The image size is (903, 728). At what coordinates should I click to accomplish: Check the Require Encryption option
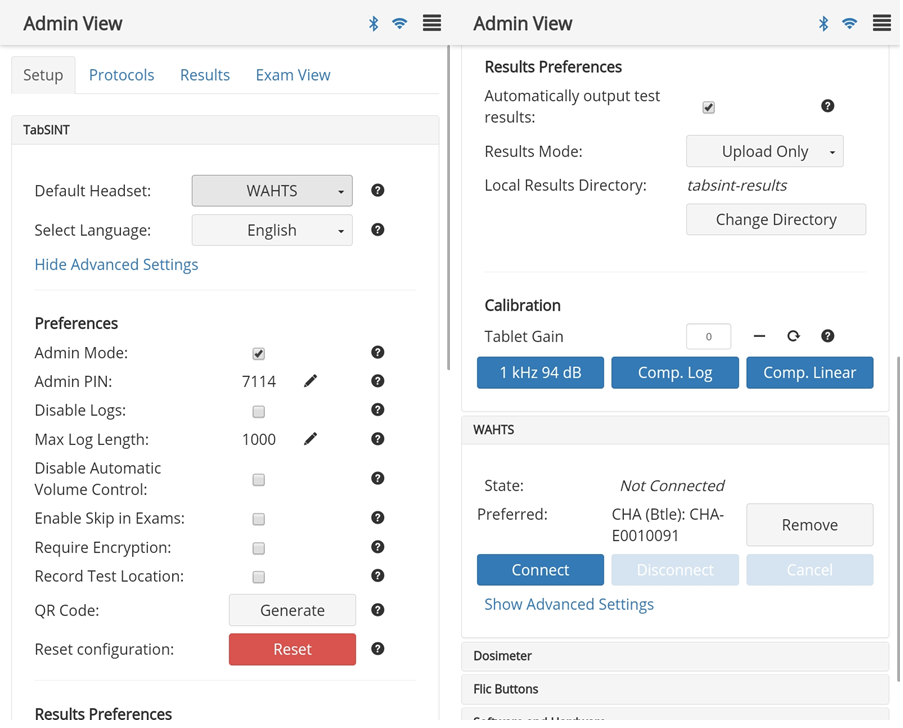click(259, 548)
